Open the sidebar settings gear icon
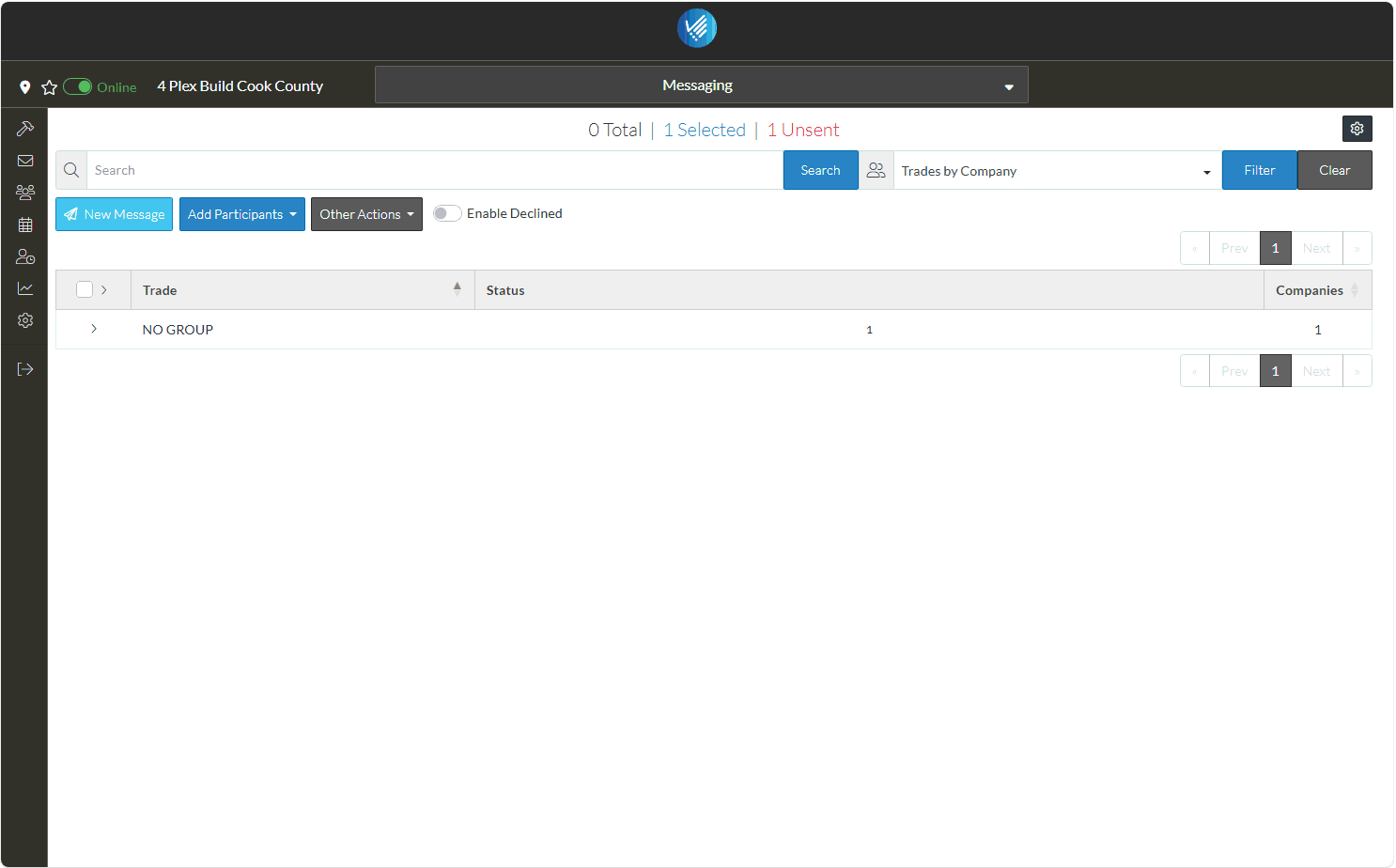The width and height of the screenshot is (1396, 868). [25, 320]
